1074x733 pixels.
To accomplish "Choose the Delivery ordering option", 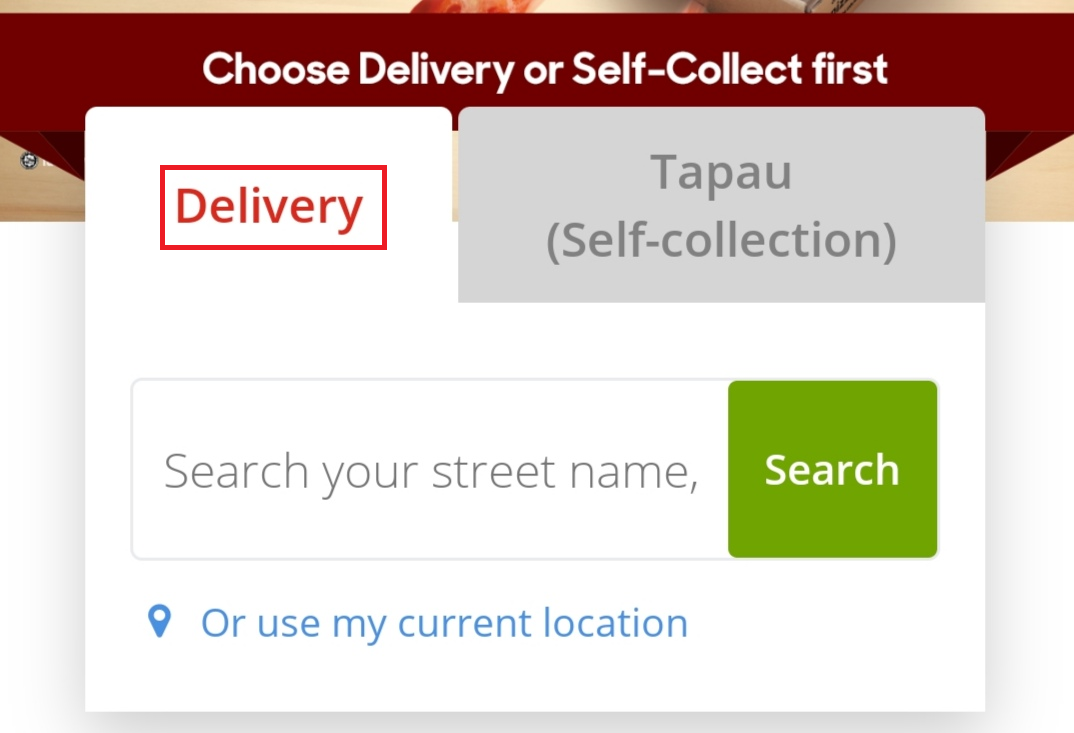I will click(x=270, y=207).
